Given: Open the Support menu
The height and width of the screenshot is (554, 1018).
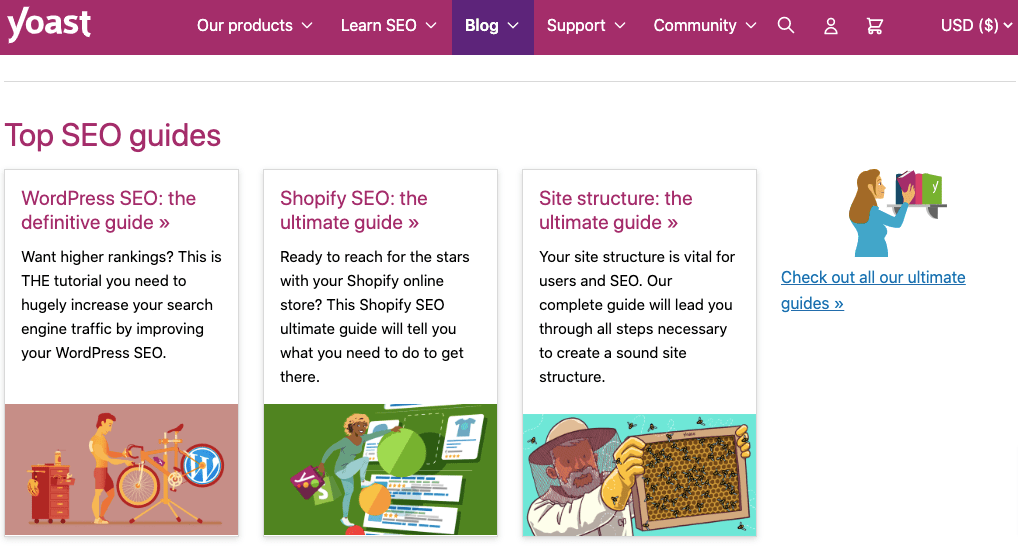Looking at the screenshot, I should point(586,25).
